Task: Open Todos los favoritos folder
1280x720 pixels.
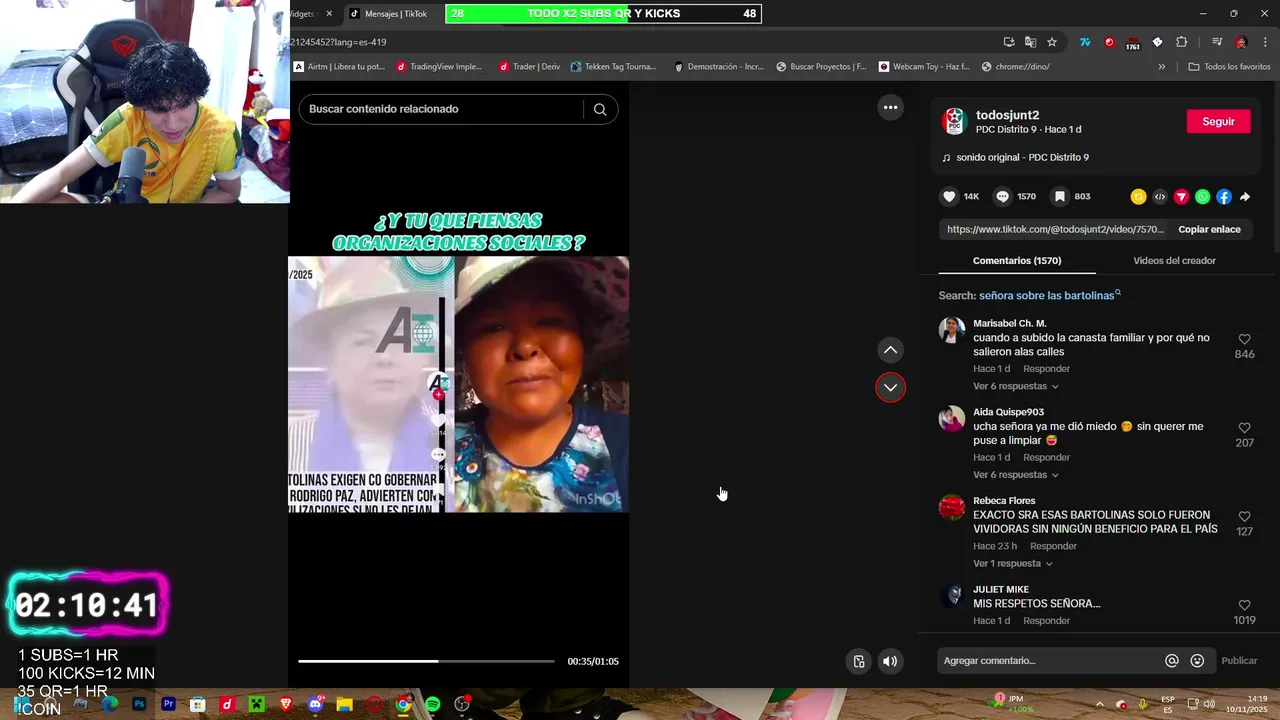Action: tap(1229, 67)
